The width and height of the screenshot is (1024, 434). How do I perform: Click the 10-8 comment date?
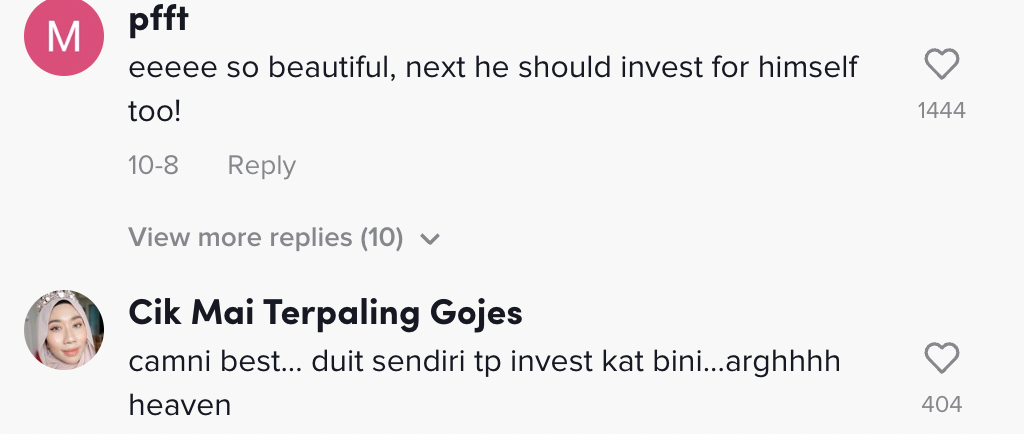153,165
